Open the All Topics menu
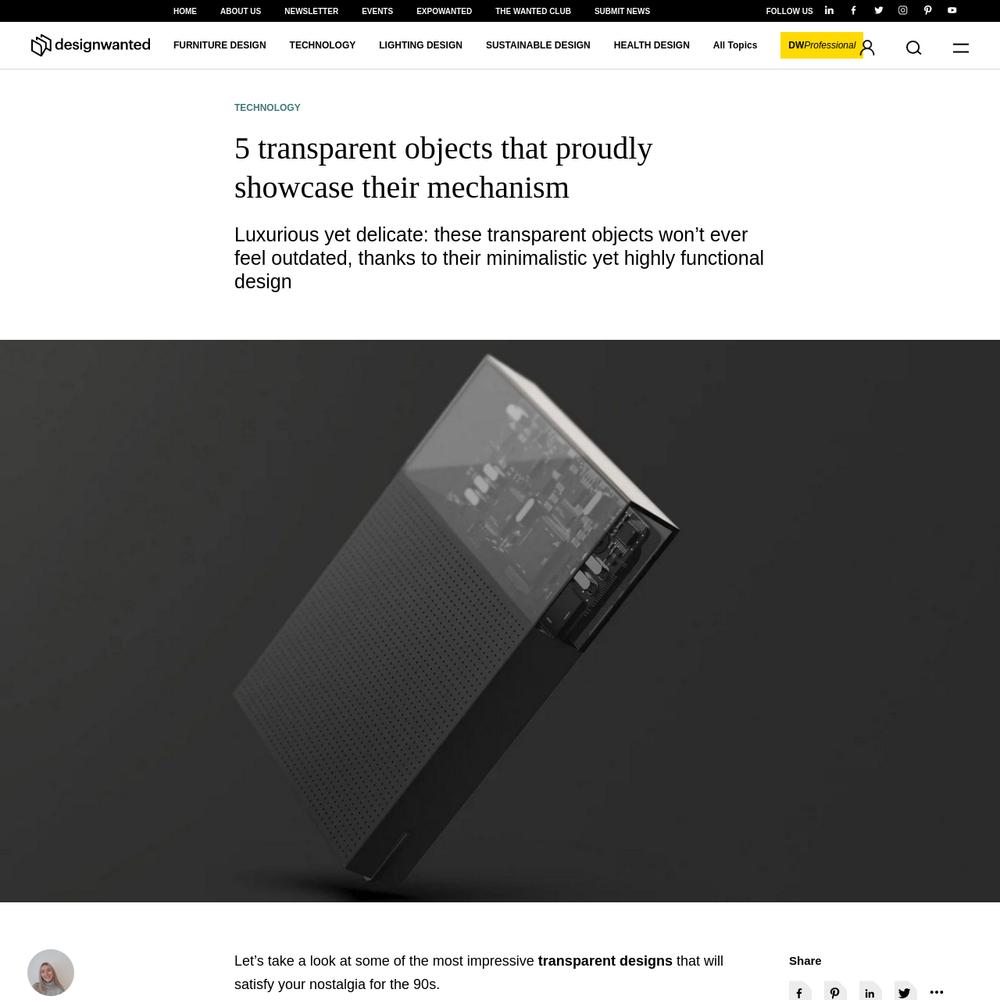 [735, 45]
